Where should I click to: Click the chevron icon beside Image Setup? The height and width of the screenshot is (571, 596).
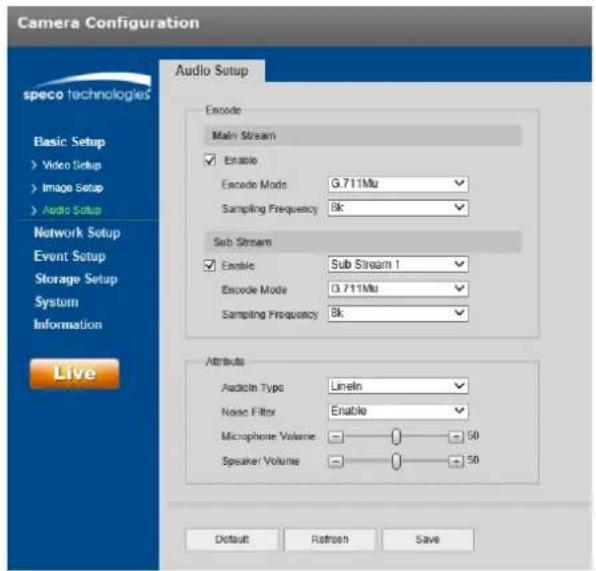click(34, 188)
